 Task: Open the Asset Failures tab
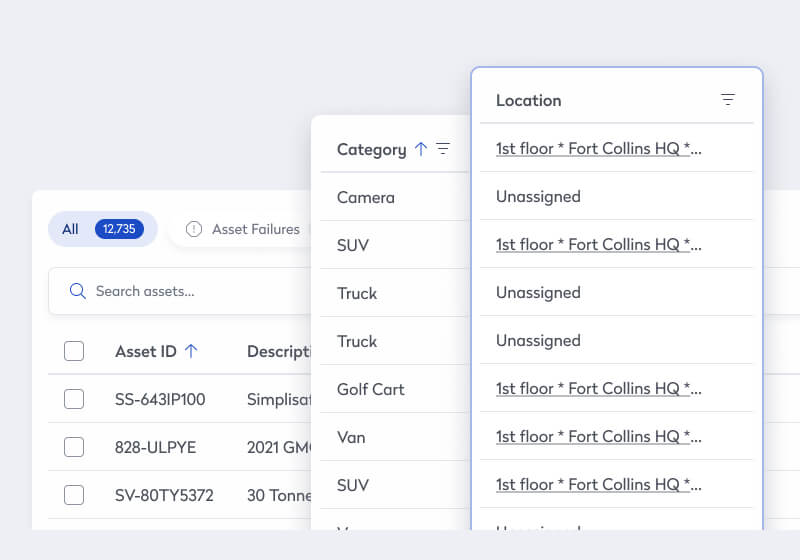point(255,229)
